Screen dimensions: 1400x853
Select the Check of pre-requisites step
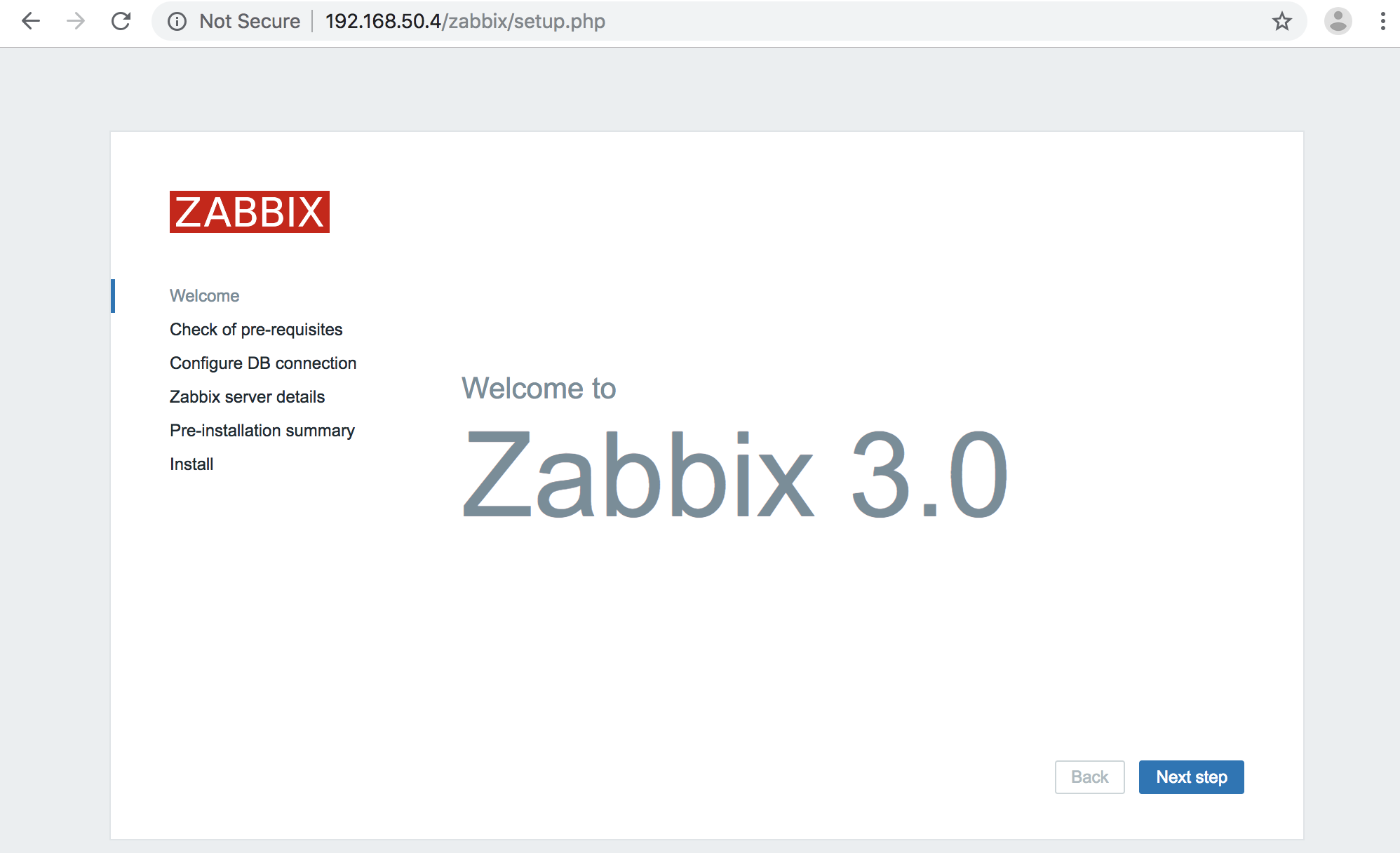point(256,329)
